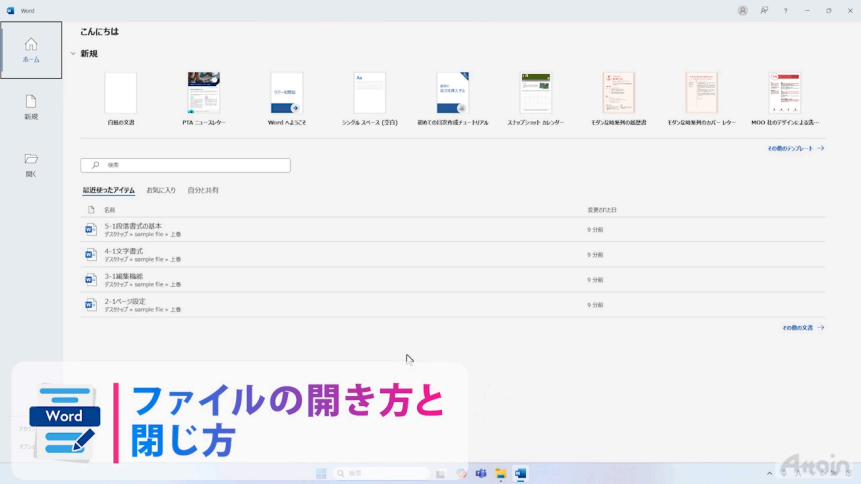The width and height of the screenshot is (861, 484).
Task: Switch to the お気に入り tab
Action: pyautogui.click(x=161, y=190)
